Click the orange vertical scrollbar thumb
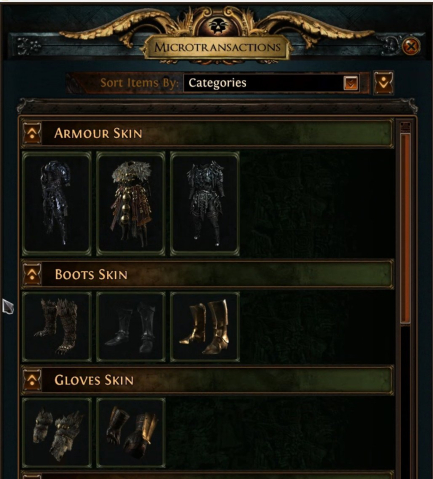 click(405, 228)
